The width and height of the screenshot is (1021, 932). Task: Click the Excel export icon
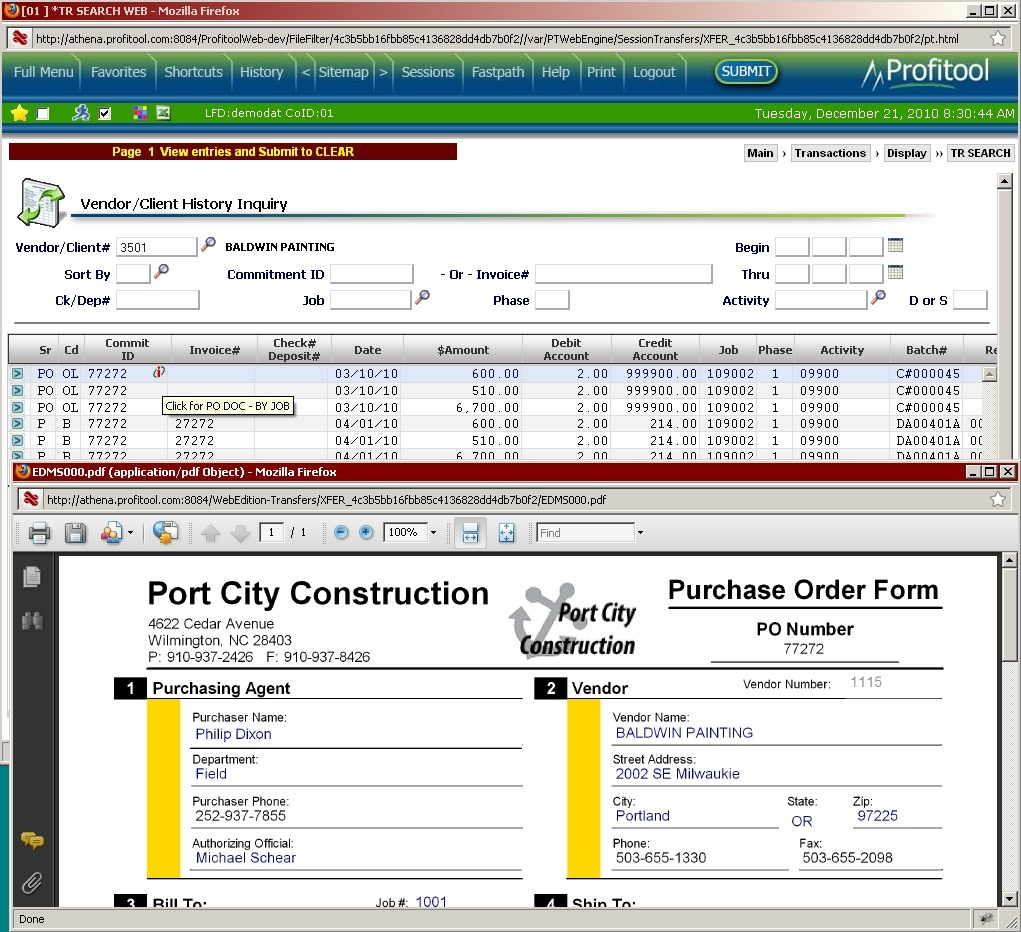163,113
